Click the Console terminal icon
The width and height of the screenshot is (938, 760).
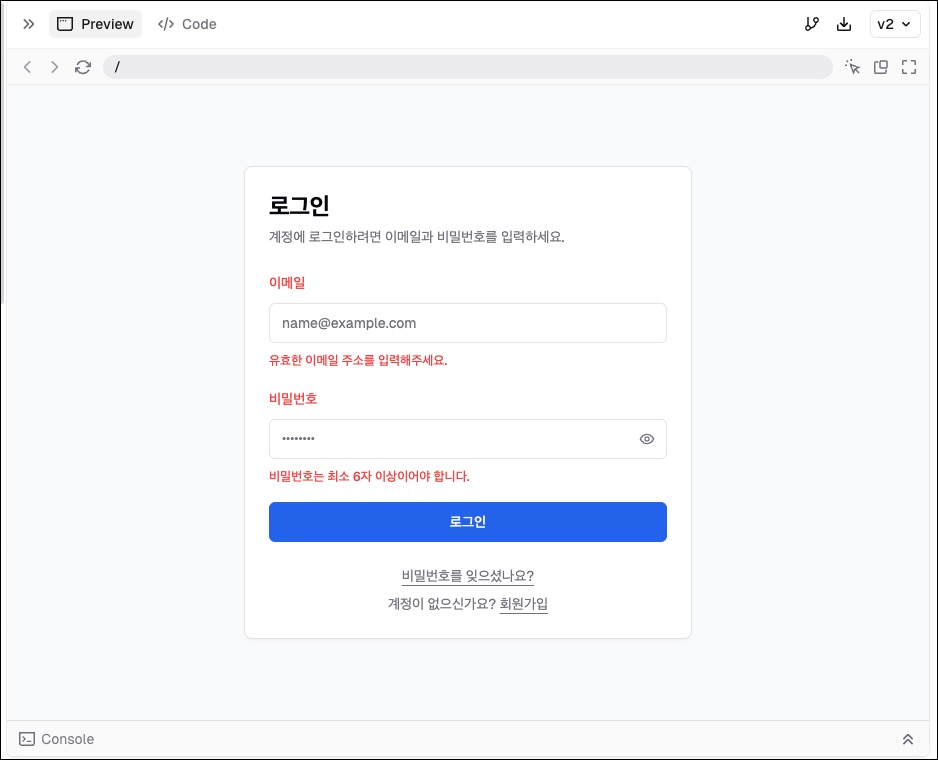27,739
